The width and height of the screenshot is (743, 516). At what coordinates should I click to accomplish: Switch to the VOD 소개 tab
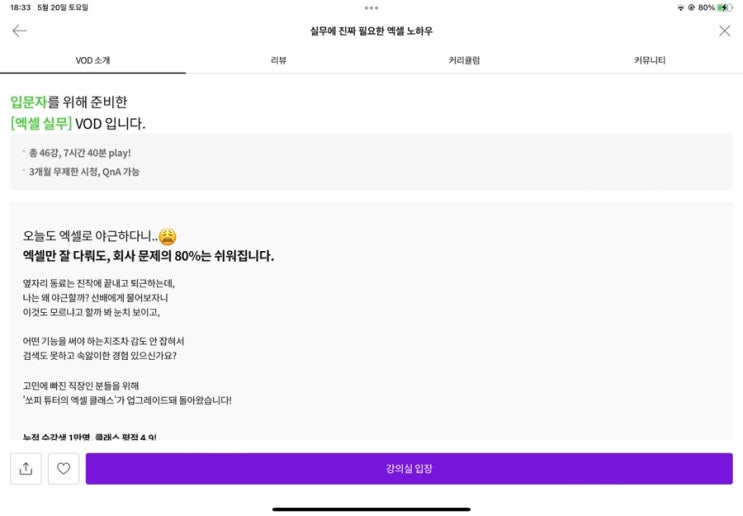click(x=92, y=60)
